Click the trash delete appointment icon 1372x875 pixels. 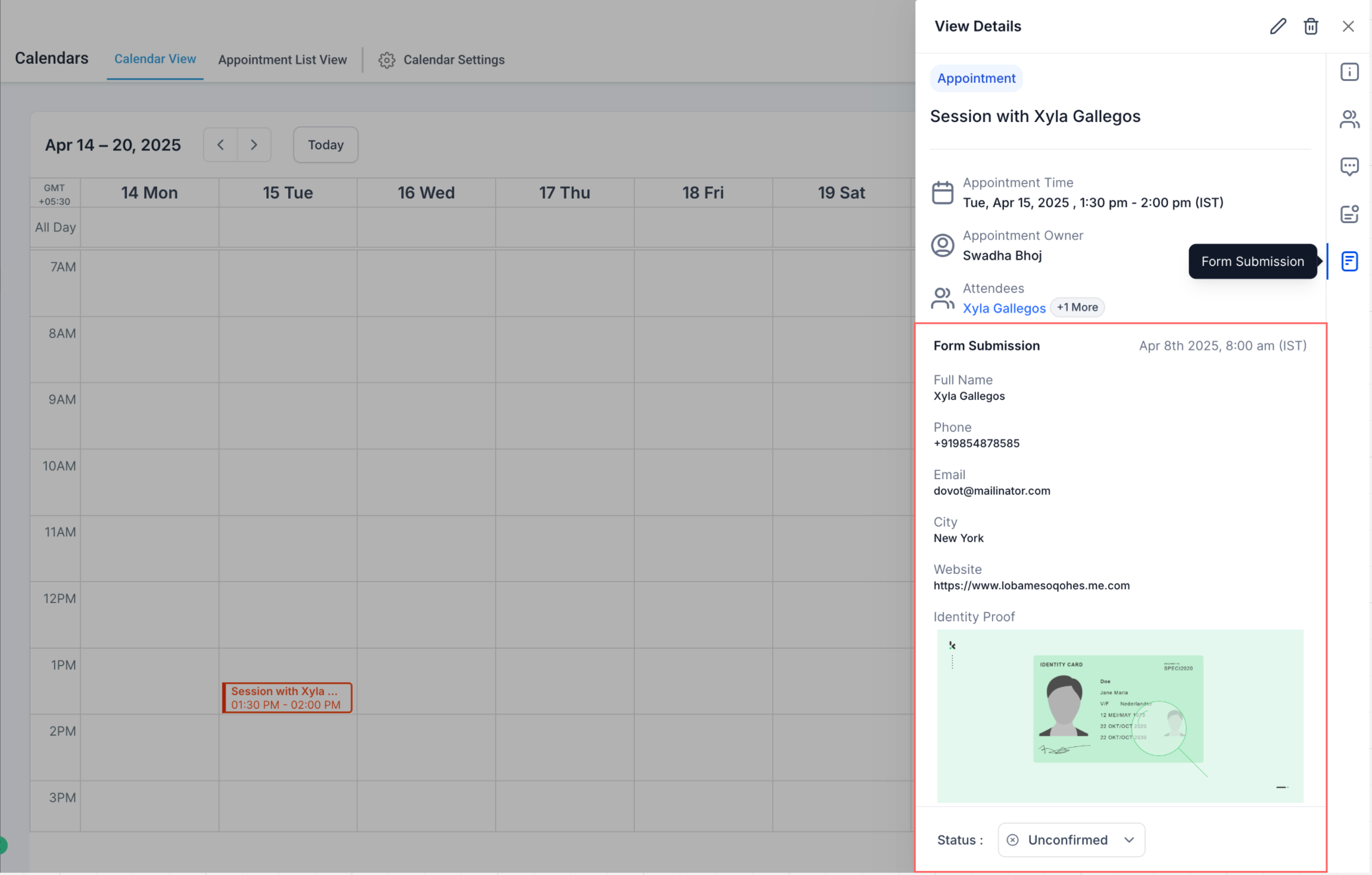[1311, 26]
